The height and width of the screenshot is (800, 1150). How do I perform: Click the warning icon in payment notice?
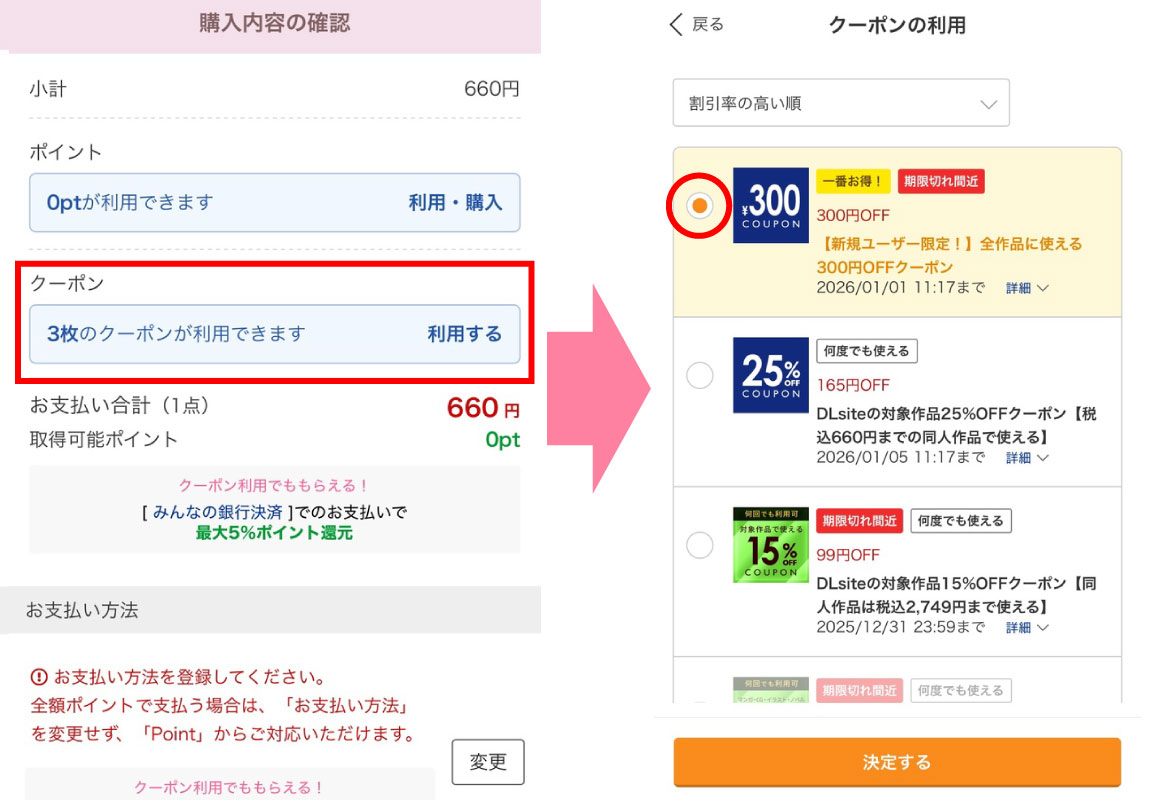(x=39, y=677)
